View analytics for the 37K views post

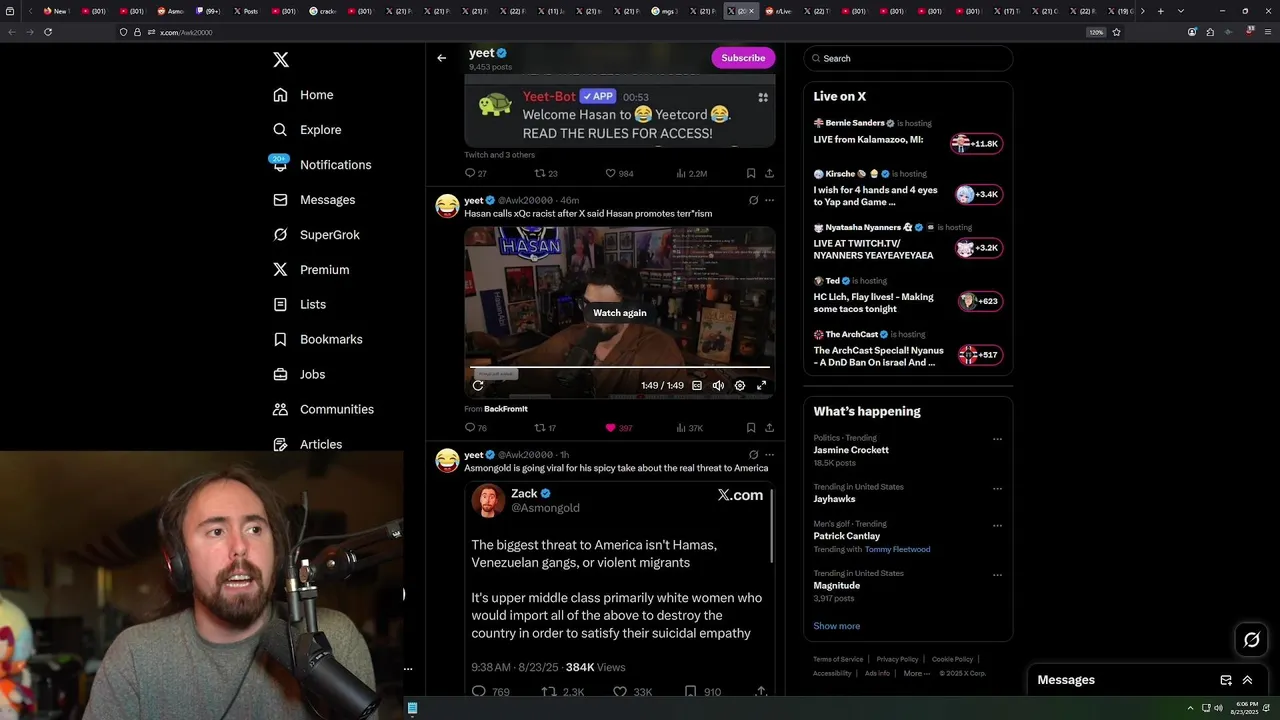690,428
